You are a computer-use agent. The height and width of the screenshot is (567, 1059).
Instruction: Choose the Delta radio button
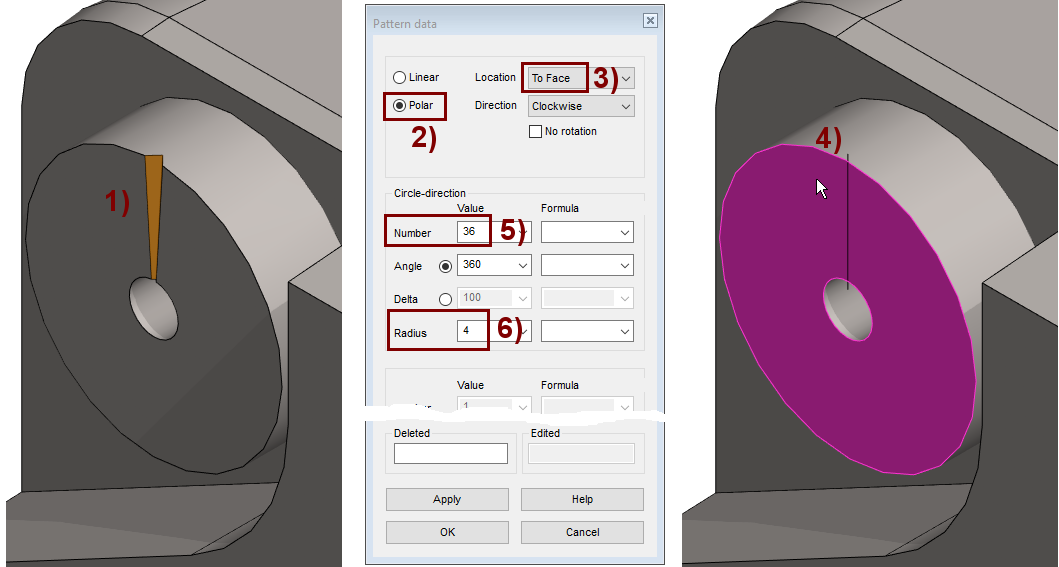[445, 299]
